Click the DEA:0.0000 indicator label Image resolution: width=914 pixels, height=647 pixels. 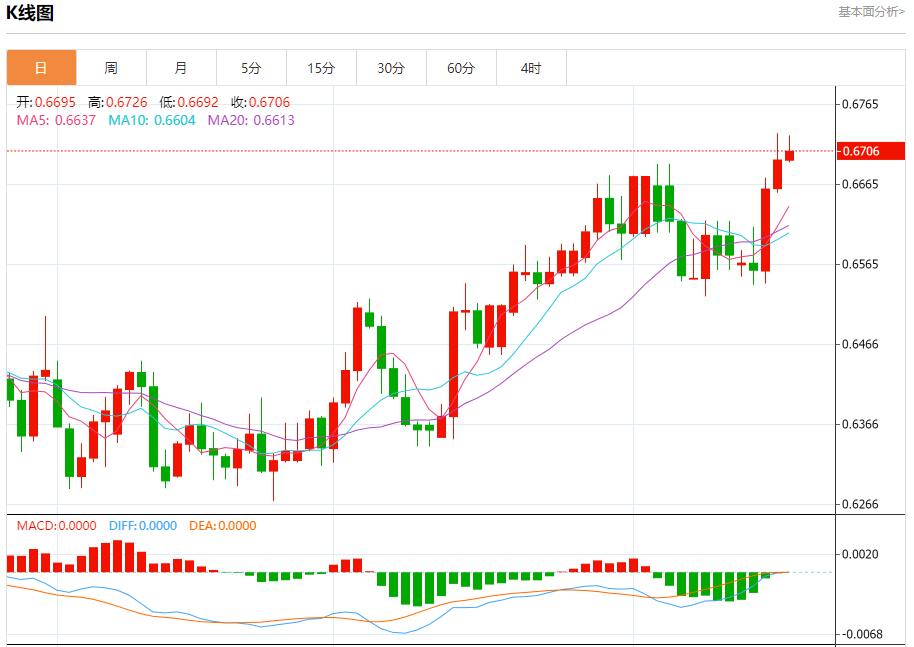(223, 526)
